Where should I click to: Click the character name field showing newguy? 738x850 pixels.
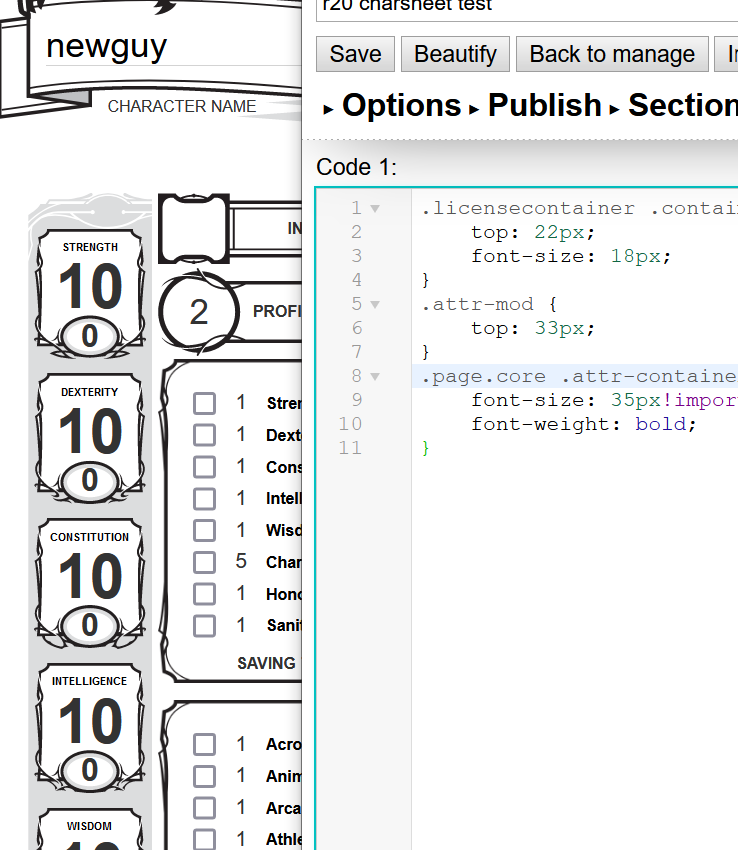tap(170, 47)
